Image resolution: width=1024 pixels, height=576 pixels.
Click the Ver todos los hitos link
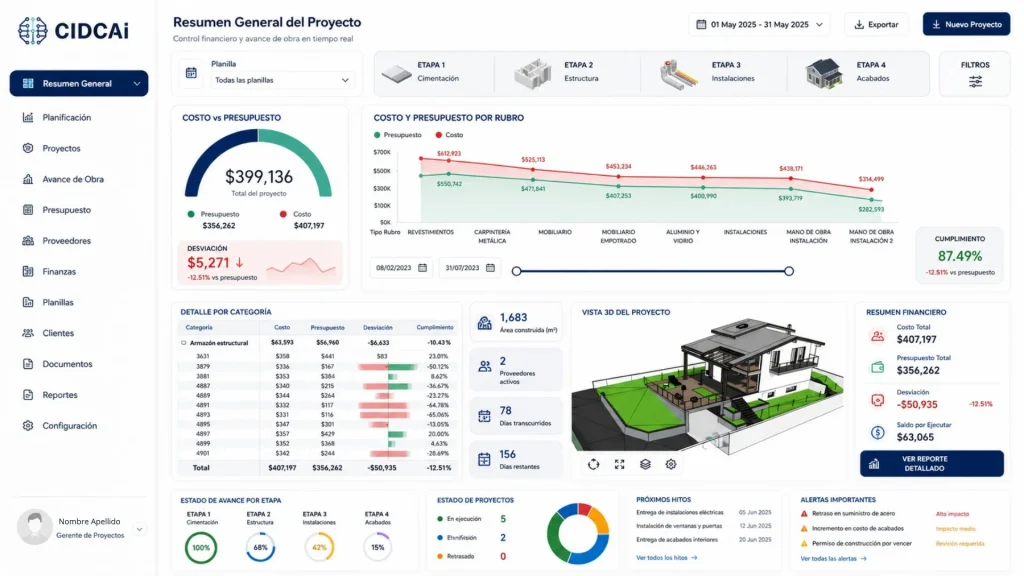(667, 558)
